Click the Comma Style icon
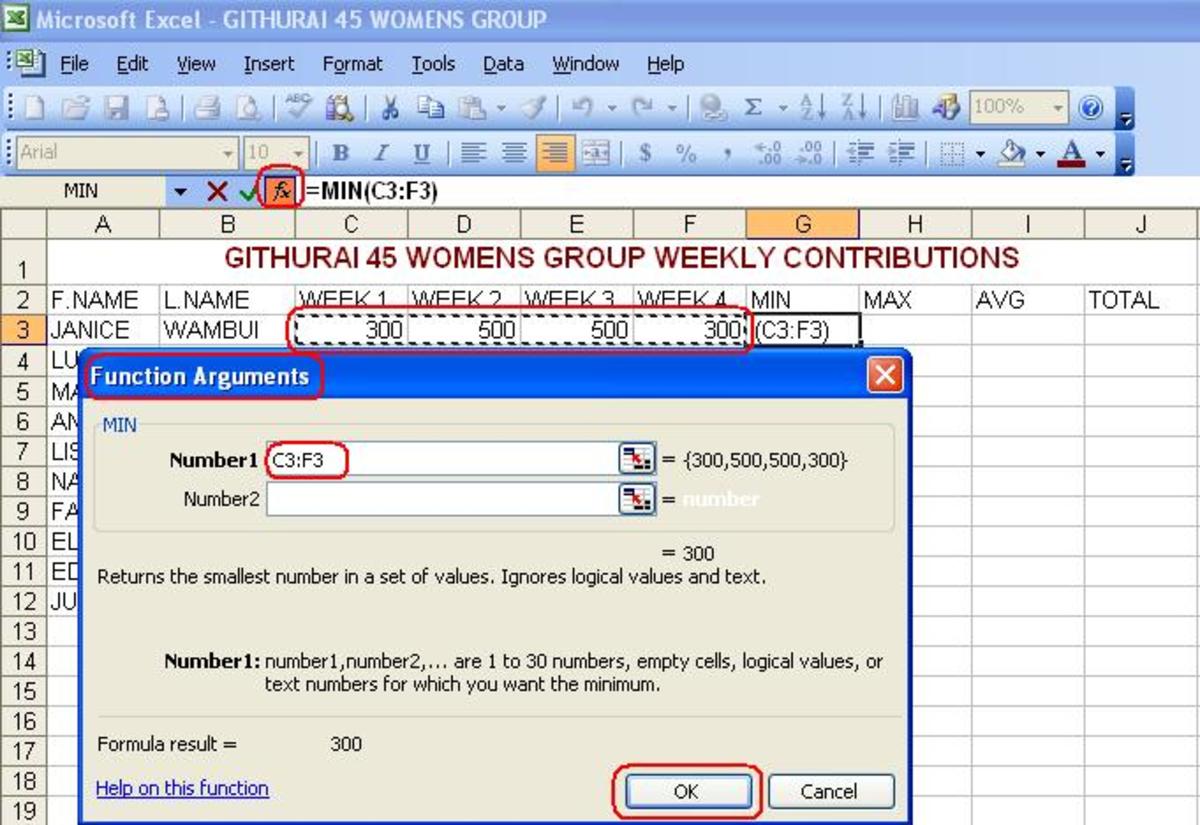The width and height of the screenshot is (1200, 825). click(727, 153)
